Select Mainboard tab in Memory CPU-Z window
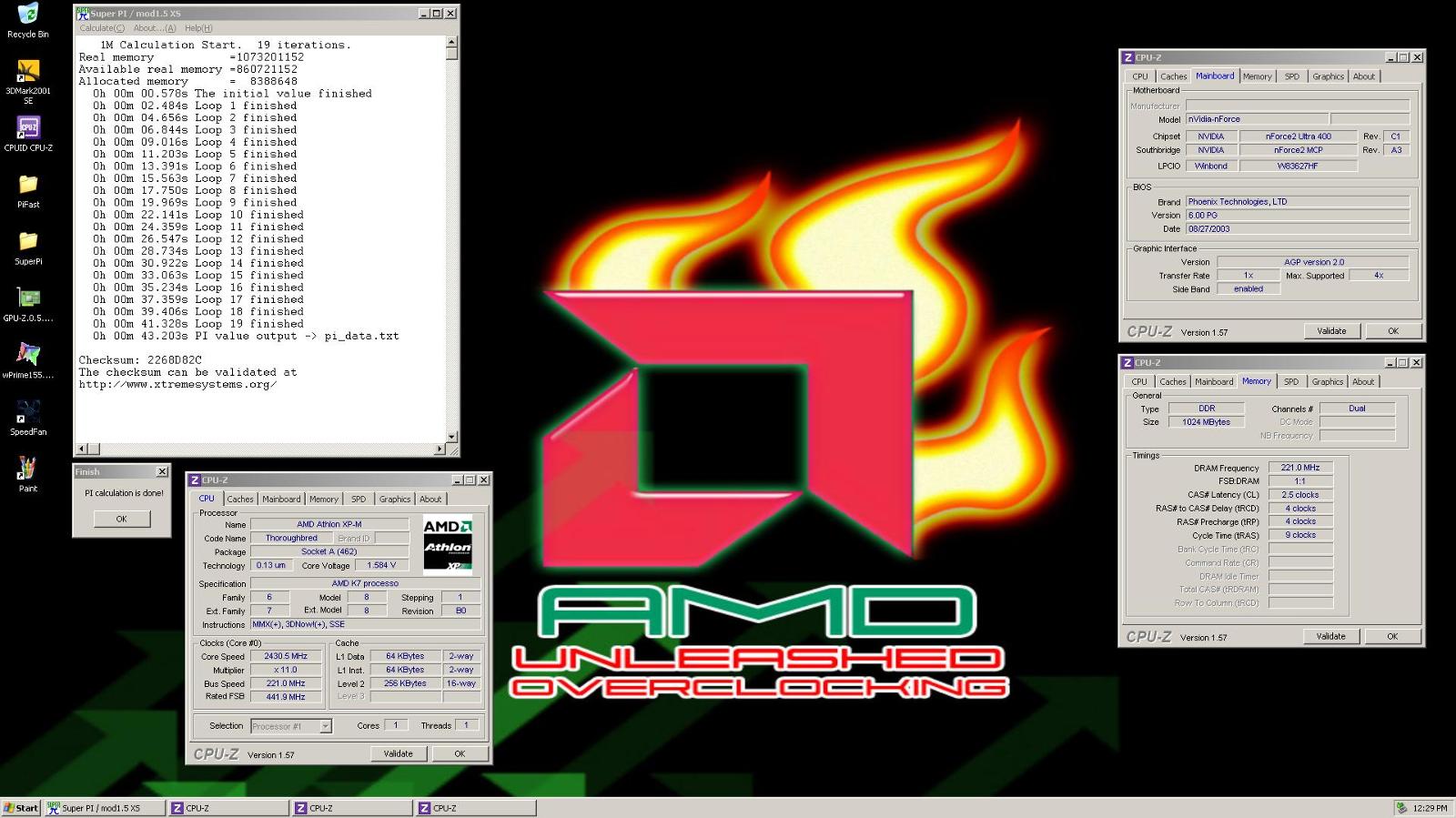 pyautogui.click(x=1214, y=381)
